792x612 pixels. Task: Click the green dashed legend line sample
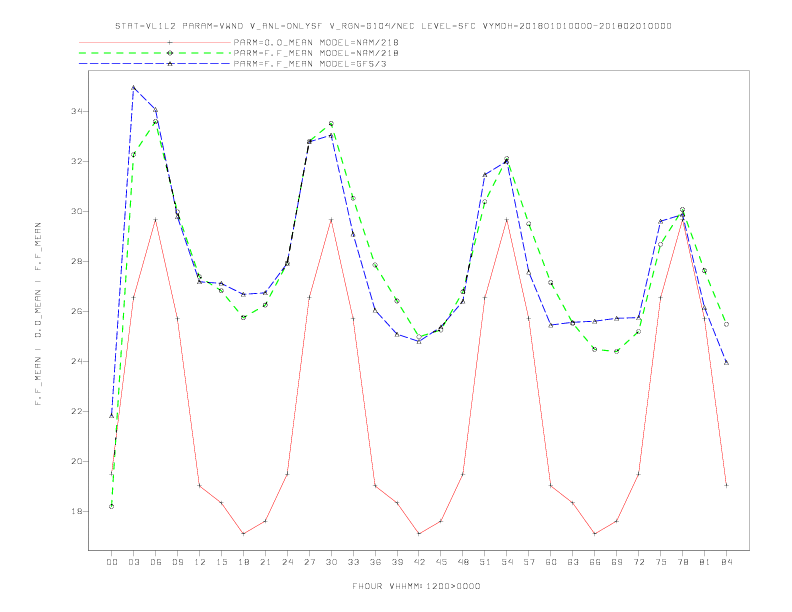coord(155,53)
